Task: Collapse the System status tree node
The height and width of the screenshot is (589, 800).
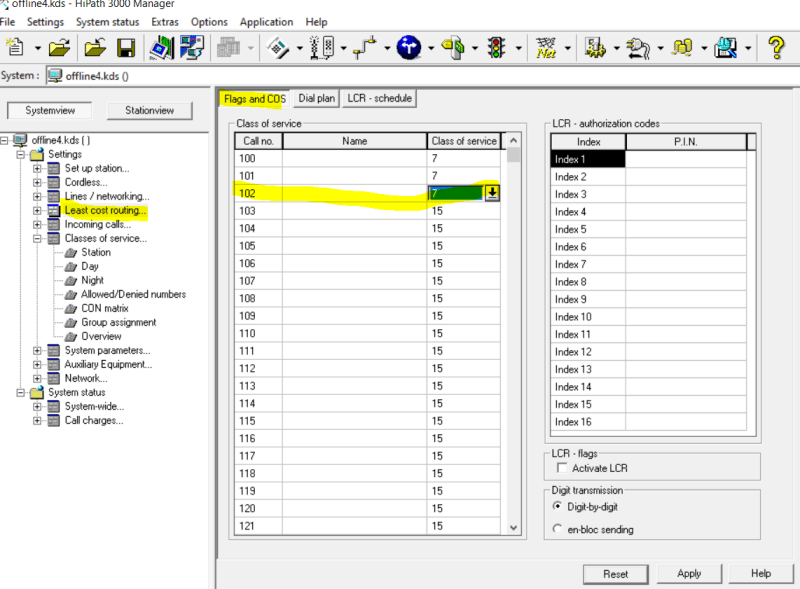Action: (x=20, y=392)
